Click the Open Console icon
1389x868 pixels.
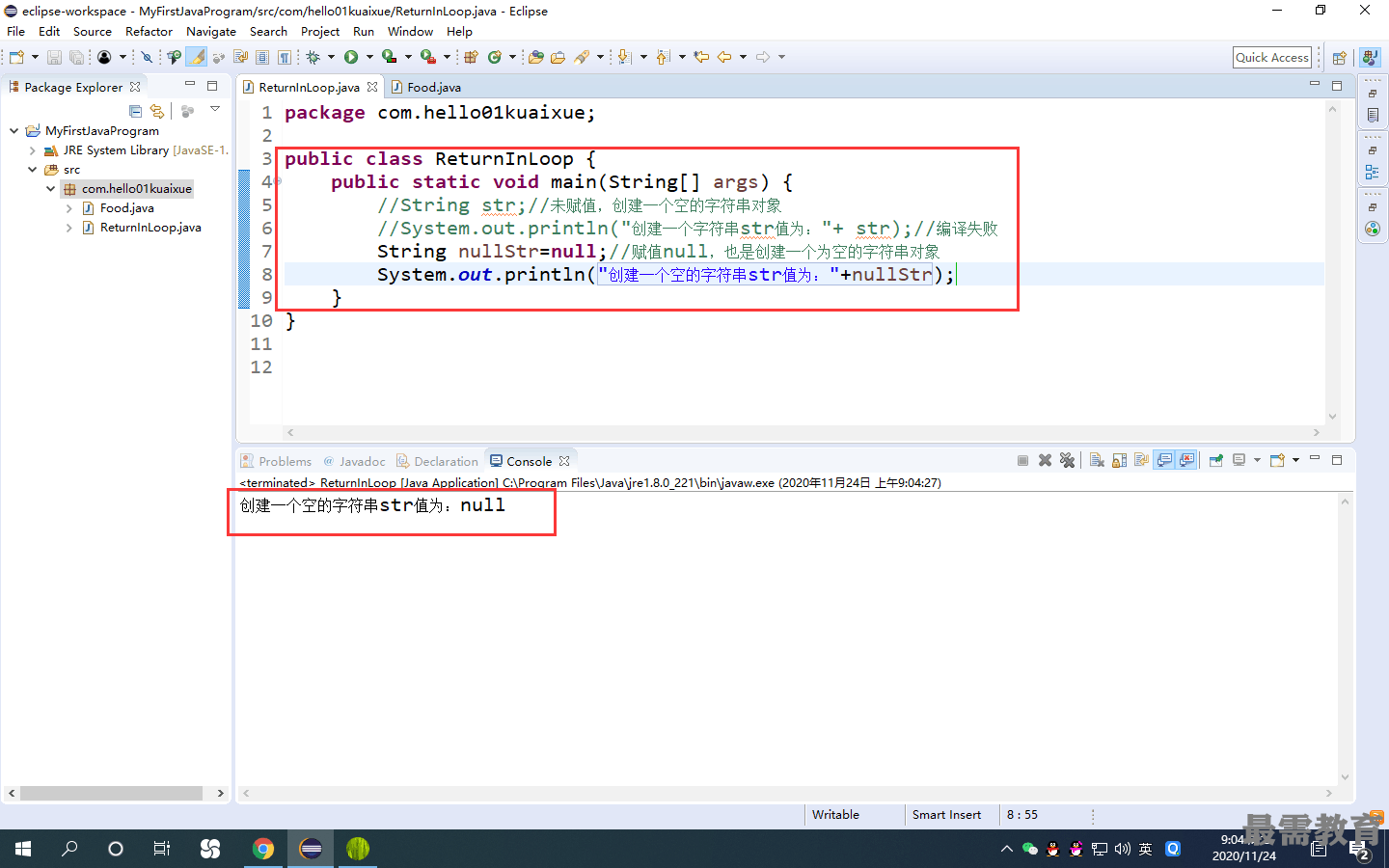pyautogui.click(x=1277, y=460)
